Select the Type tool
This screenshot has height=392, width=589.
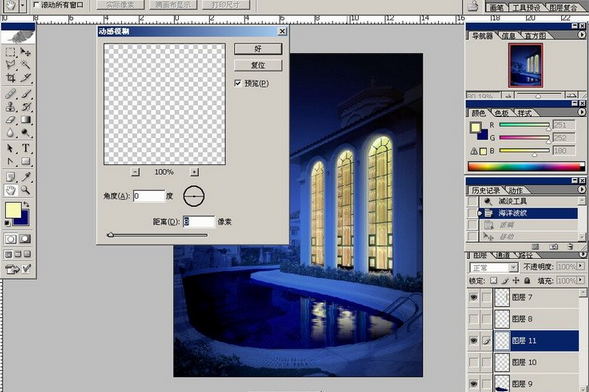(x=25, y=148)
